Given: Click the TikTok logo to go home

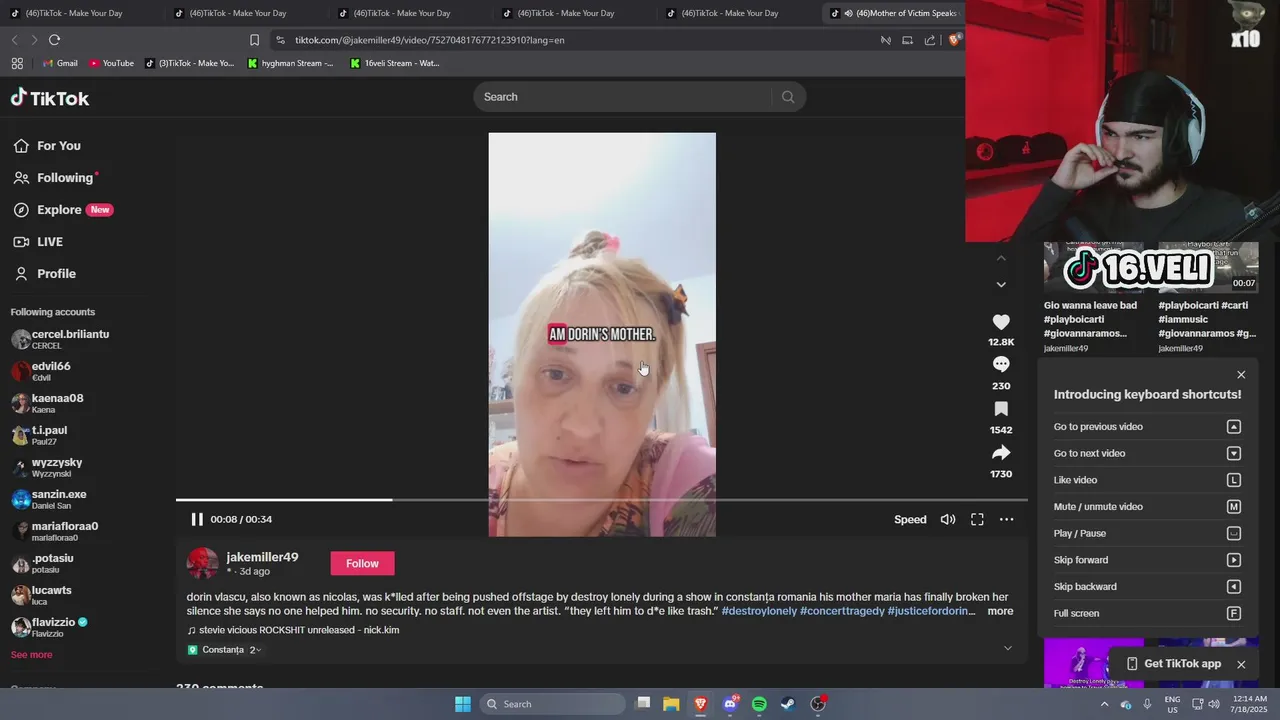Looking at the screenshot, I should click(50, 98).
